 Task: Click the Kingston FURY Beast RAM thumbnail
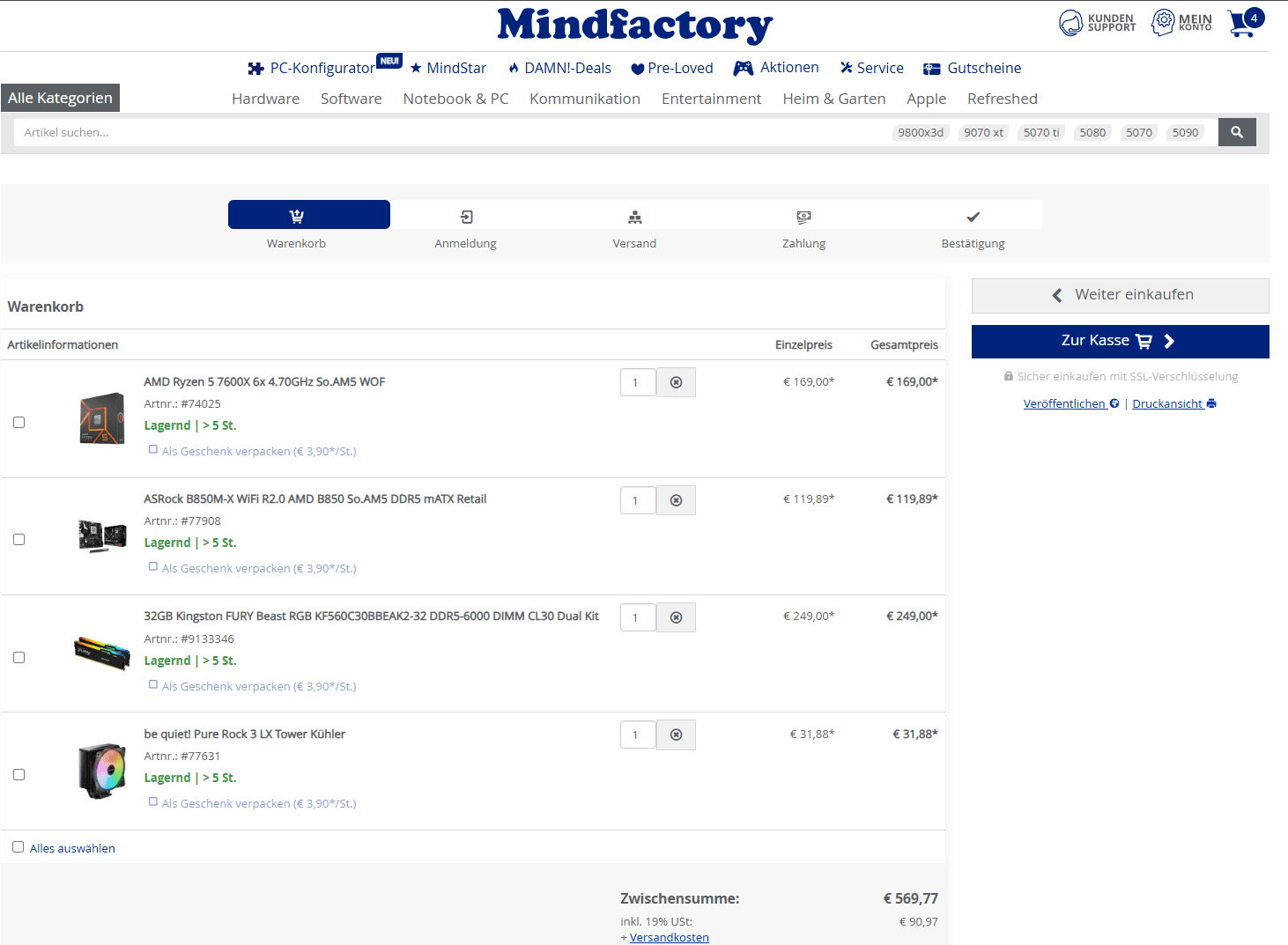coord(101,653)
